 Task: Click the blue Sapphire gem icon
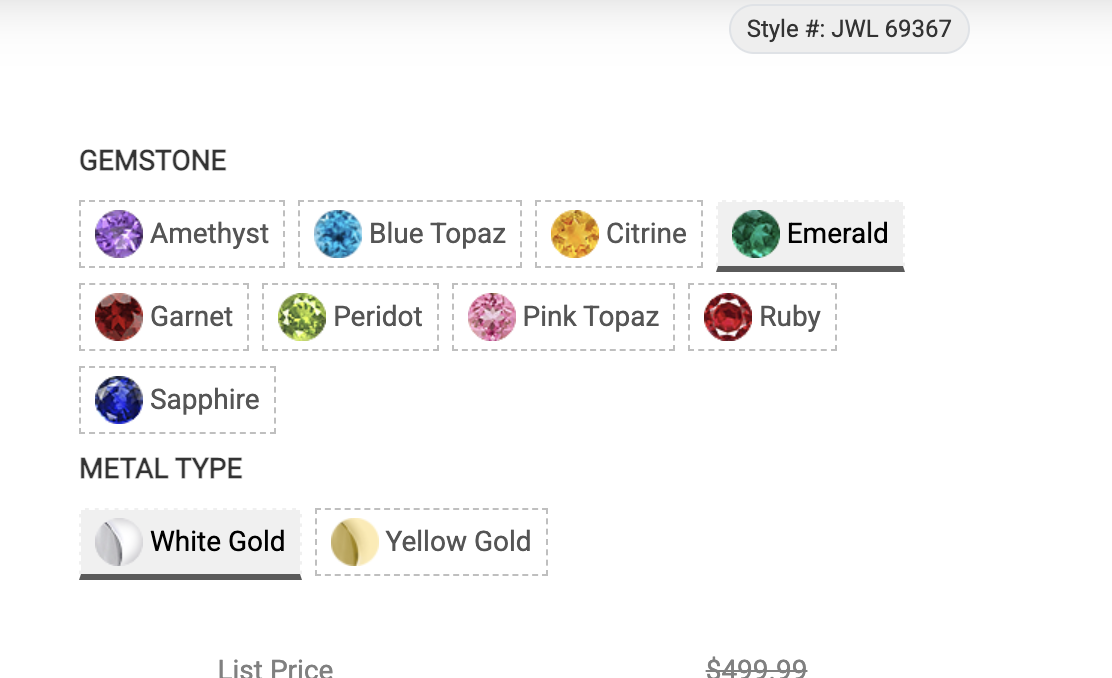[x=119, y=400]
